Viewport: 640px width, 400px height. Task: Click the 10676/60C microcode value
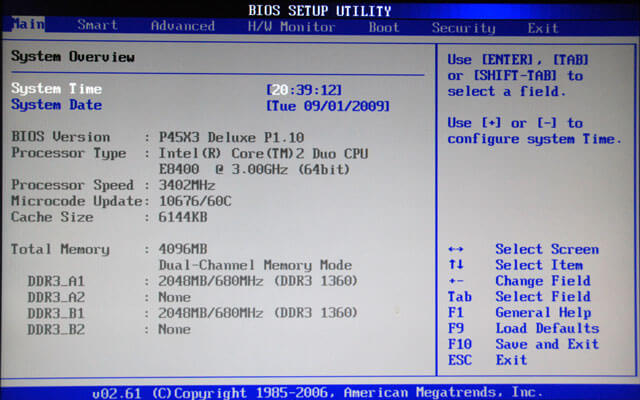pos(195,201)
